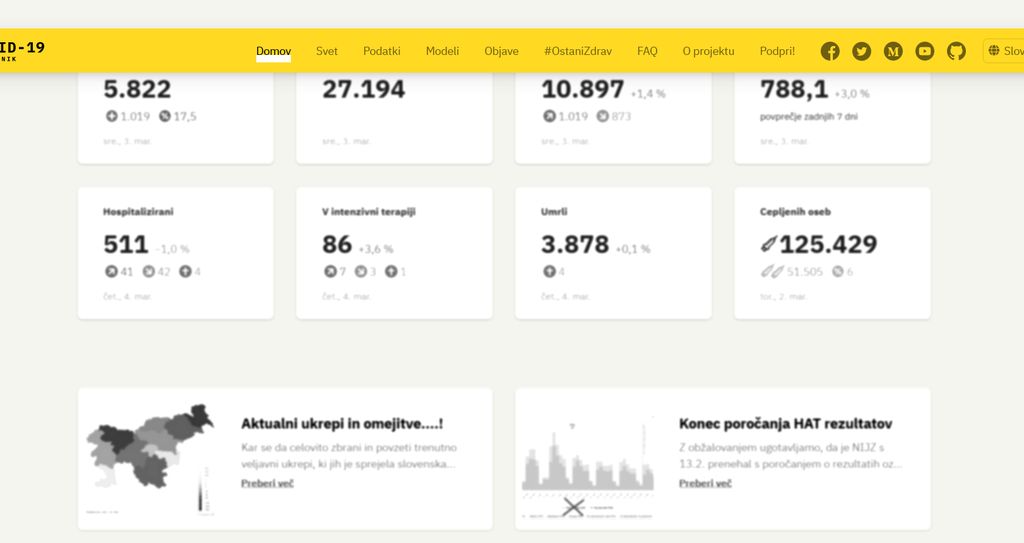Open the Podatki menu item

(x=382, y=51)
